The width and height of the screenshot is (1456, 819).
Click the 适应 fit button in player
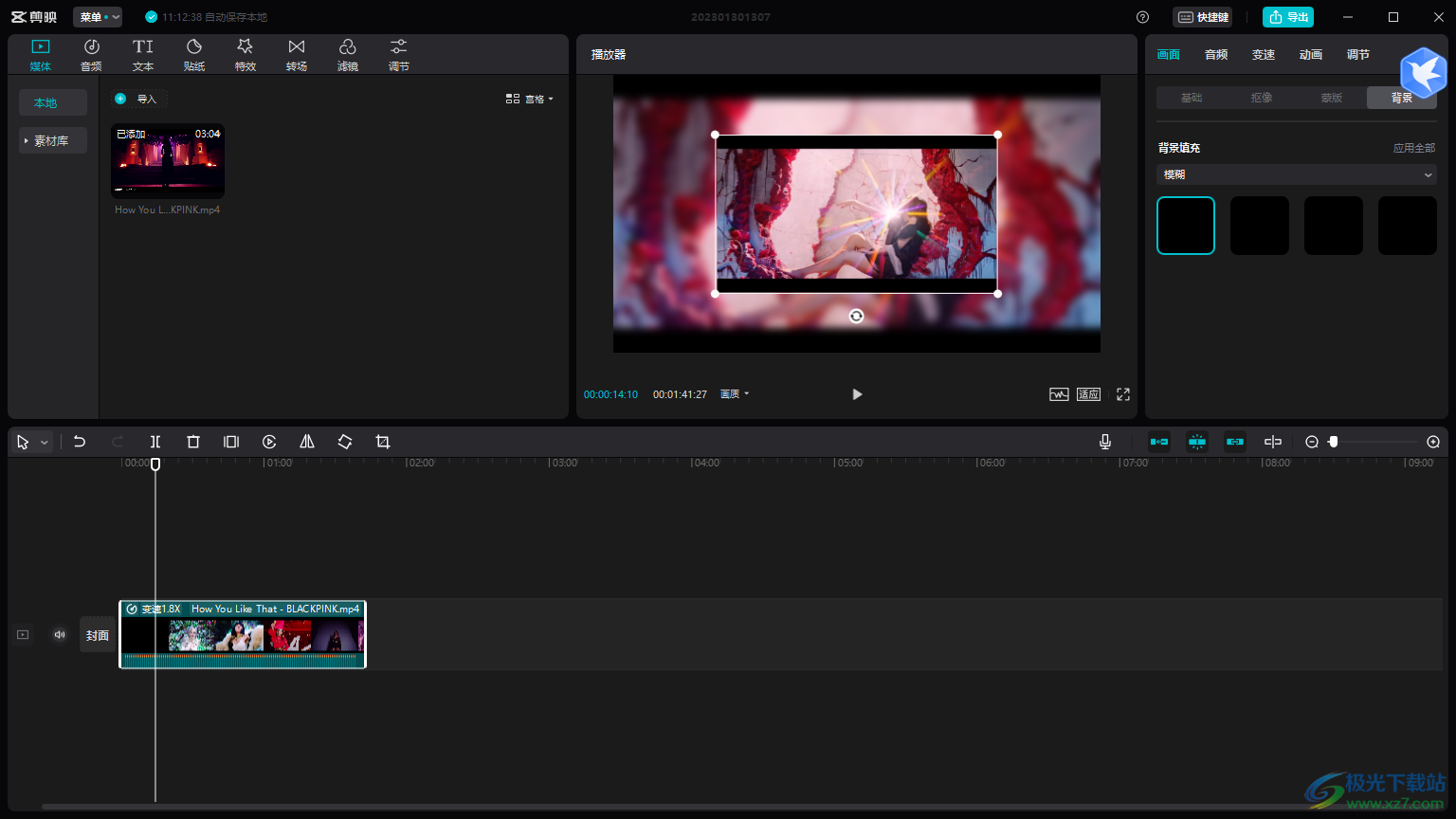(x=1088, y=394)
